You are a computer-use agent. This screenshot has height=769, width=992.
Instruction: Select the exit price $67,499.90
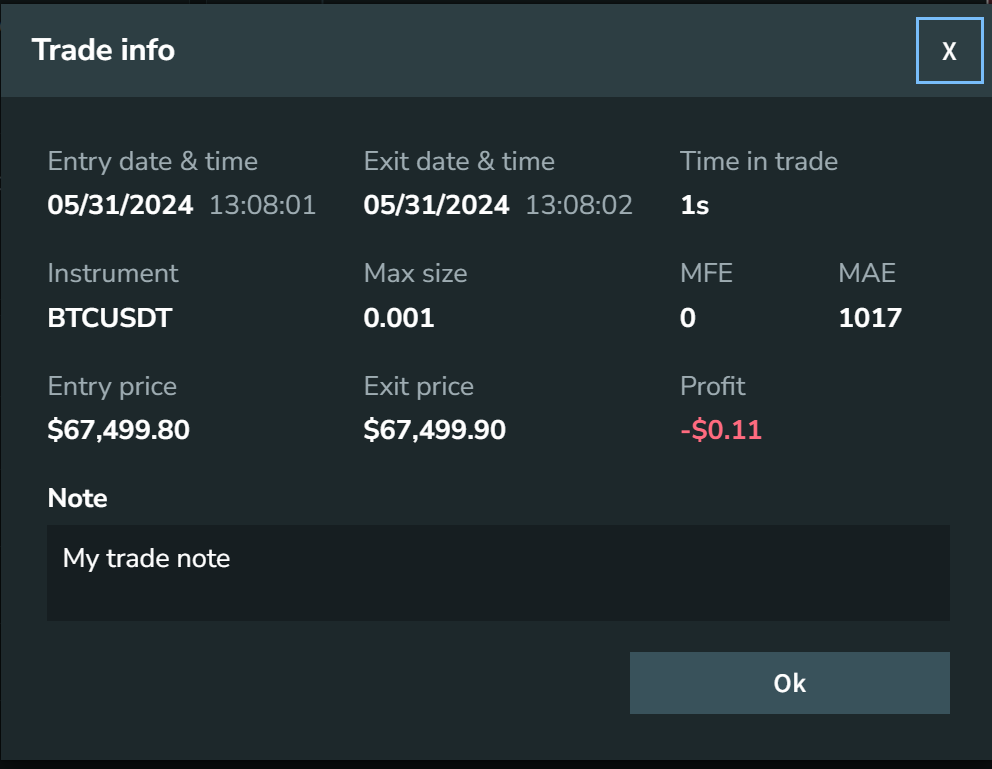[x=434, y=429]
